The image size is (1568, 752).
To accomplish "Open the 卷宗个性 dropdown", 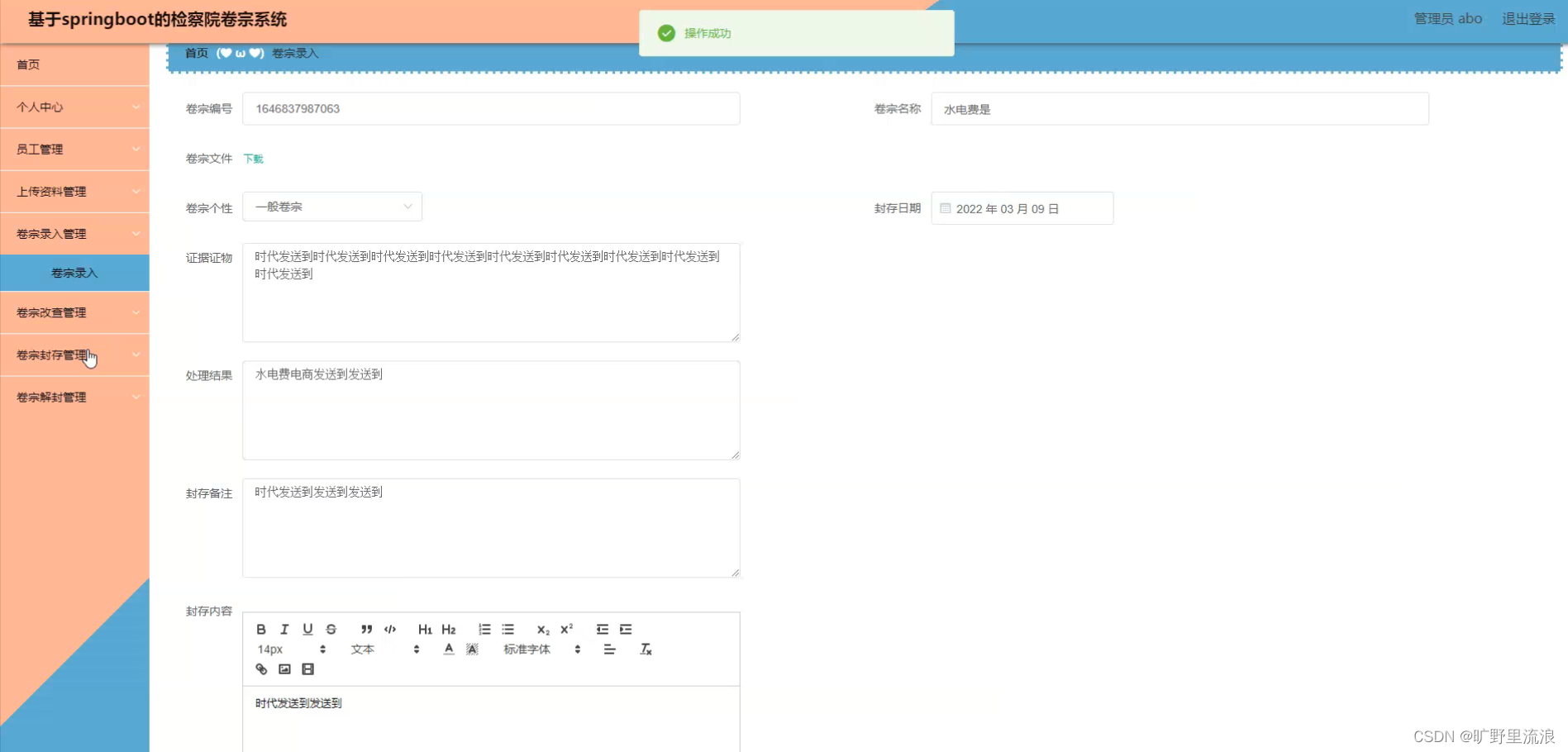I will coord(331,207).
